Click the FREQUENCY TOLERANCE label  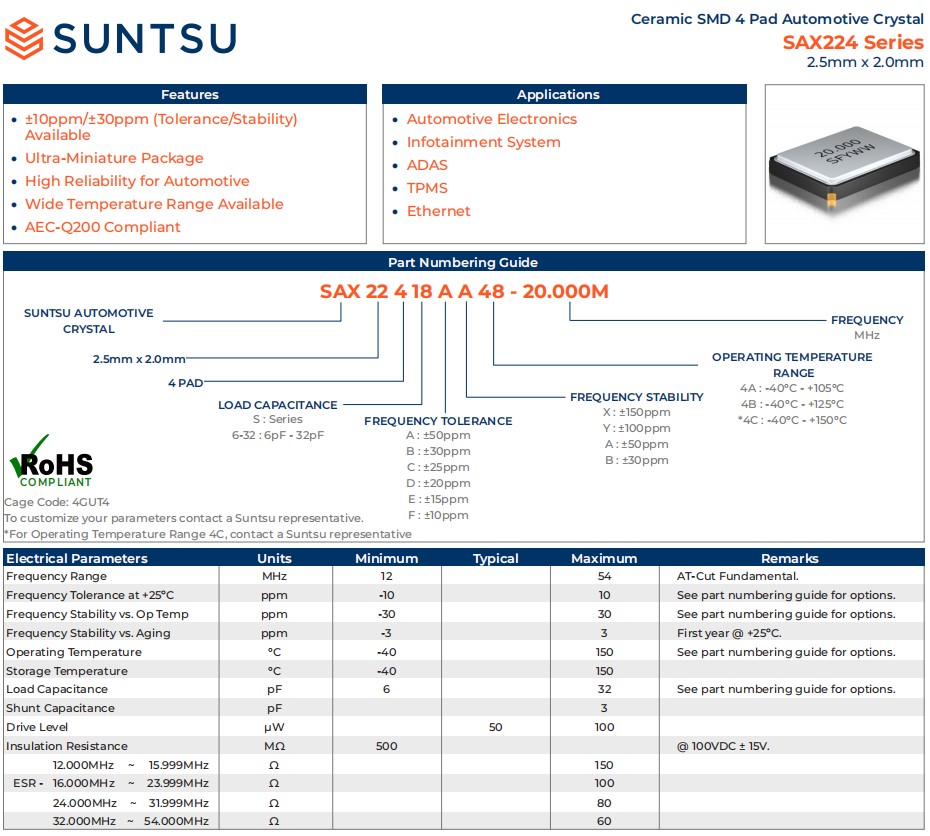click(x=438, y=421)
